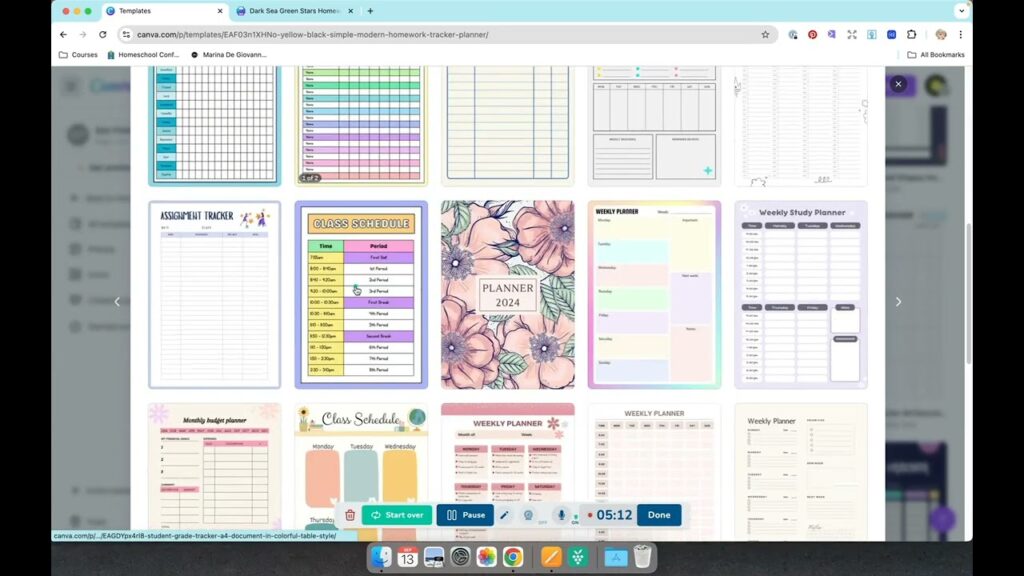Toggle the webcam in the recording toolbar
Viewport: 1024px width, 576px height.
click(x=528, y=514)
